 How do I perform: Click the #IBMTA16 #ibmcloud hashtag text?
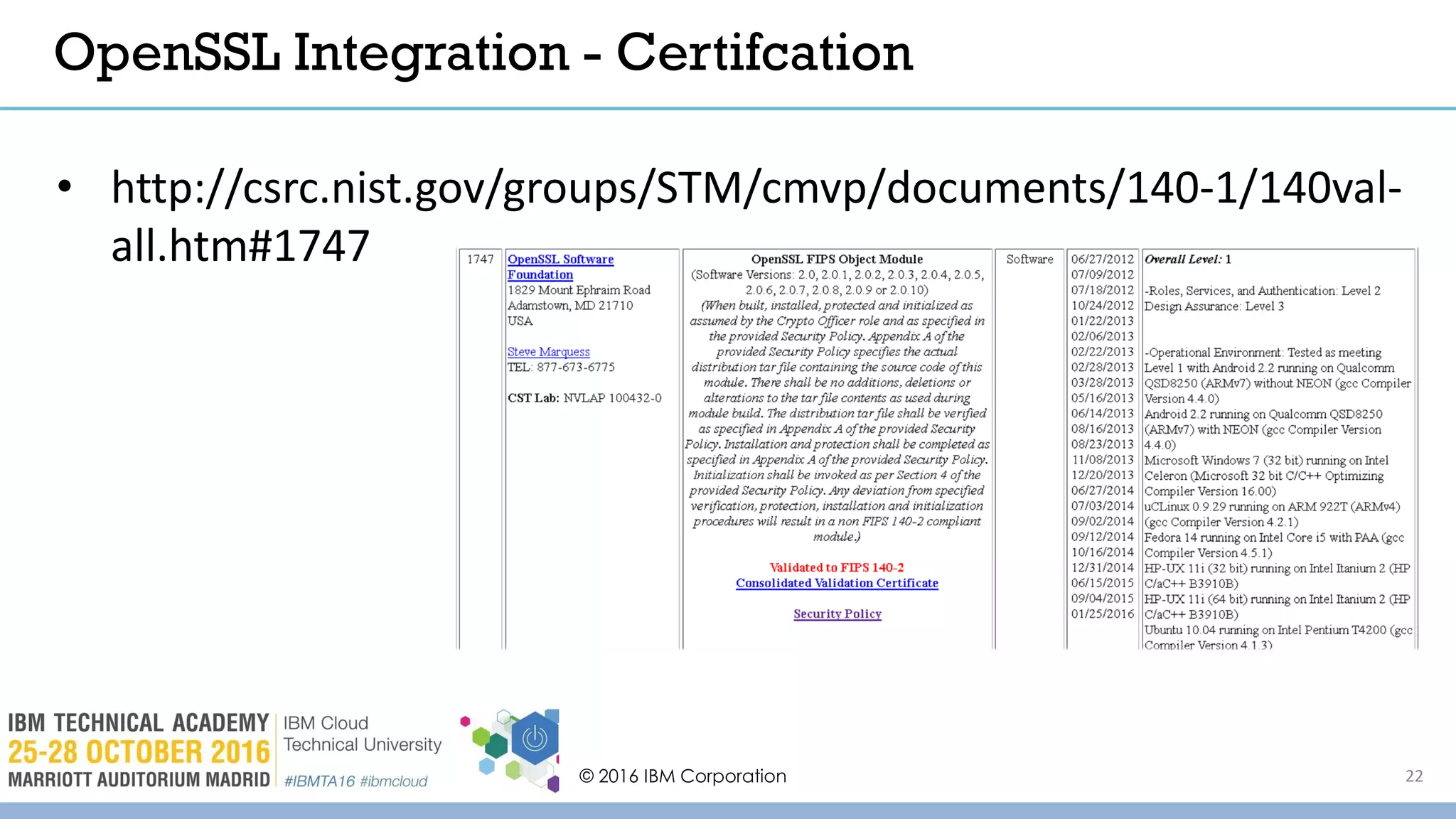click(355, 781)
